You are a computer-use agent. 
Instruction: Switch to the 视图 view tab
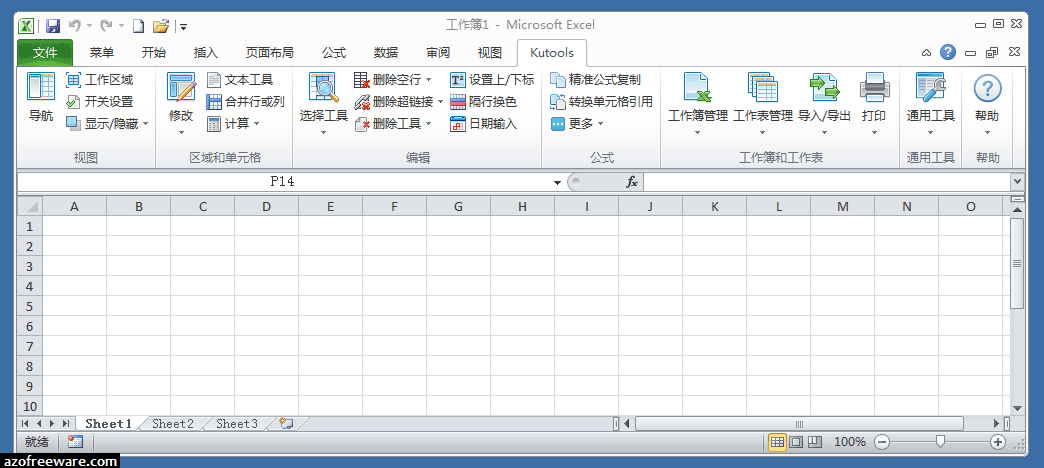pyautogui.click(x=490, y=53)
